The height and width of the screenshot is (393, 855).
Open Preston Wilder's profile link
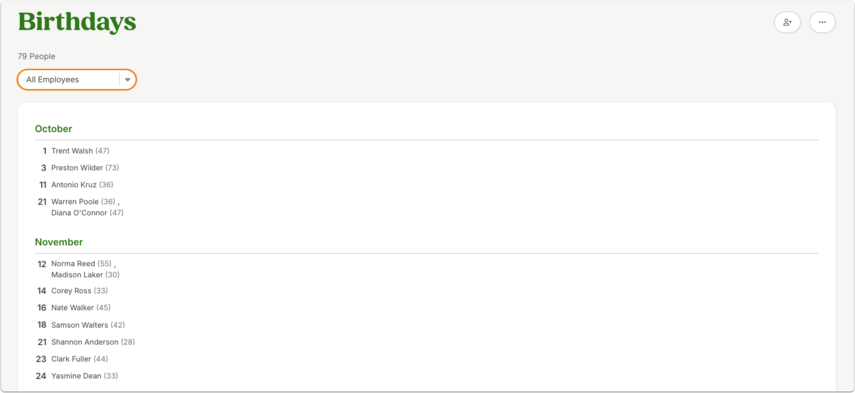77,168
